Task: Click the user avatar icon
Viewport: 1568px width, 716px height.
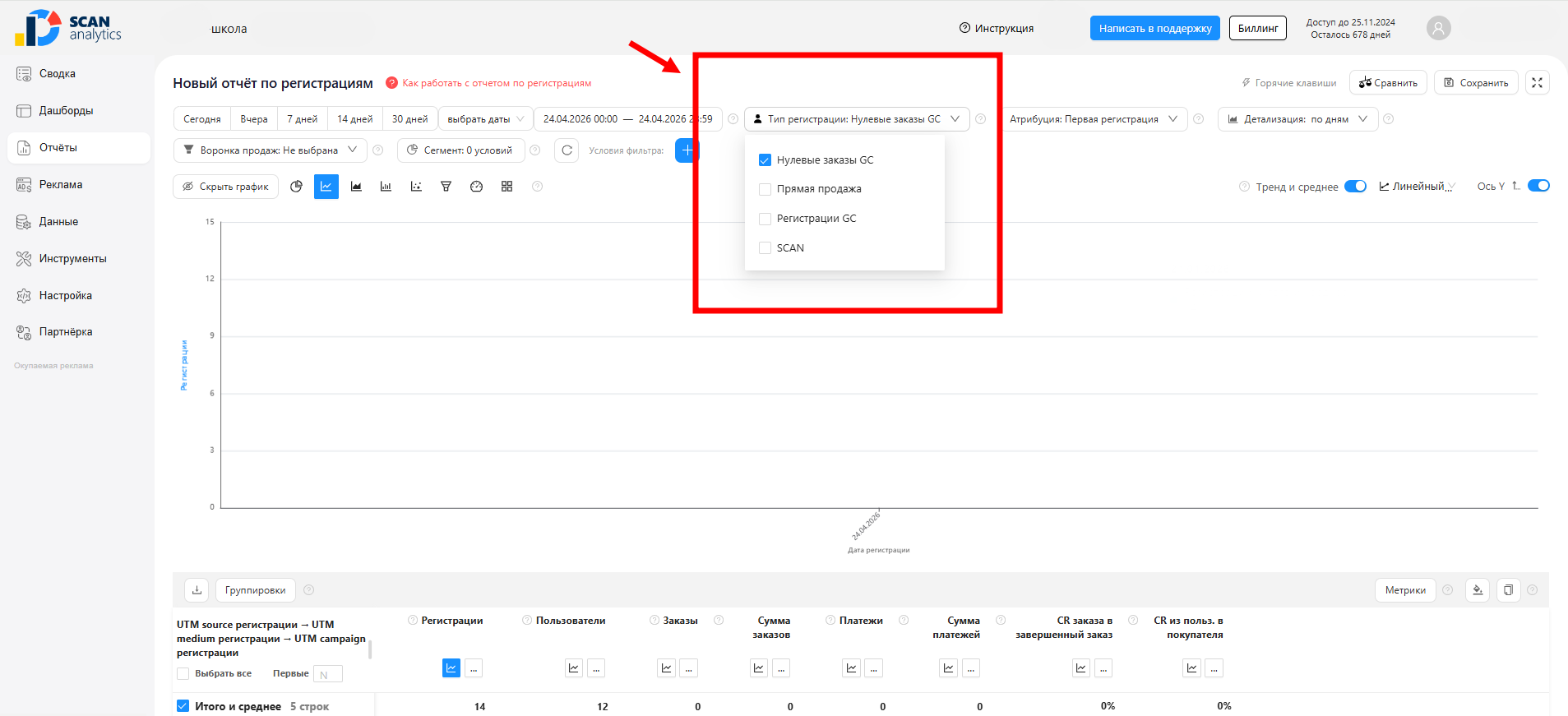Action: point(1438,28)
